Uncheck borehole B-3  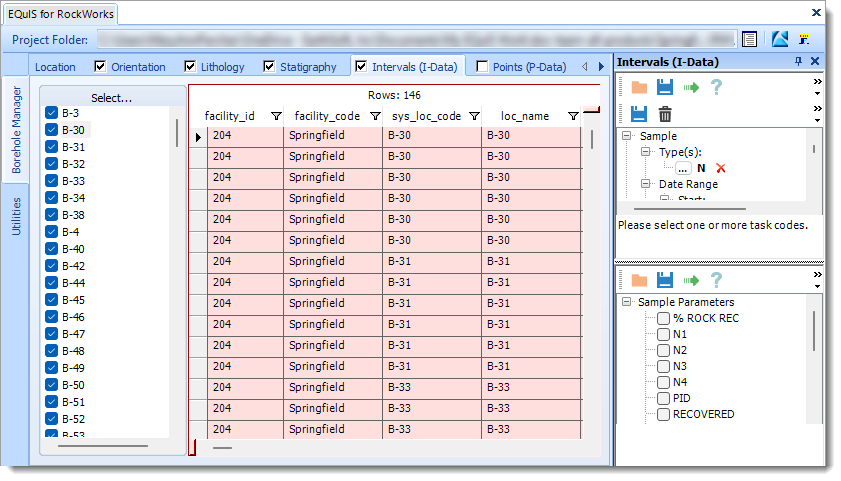pyautogui.click(x=51, y=113)
